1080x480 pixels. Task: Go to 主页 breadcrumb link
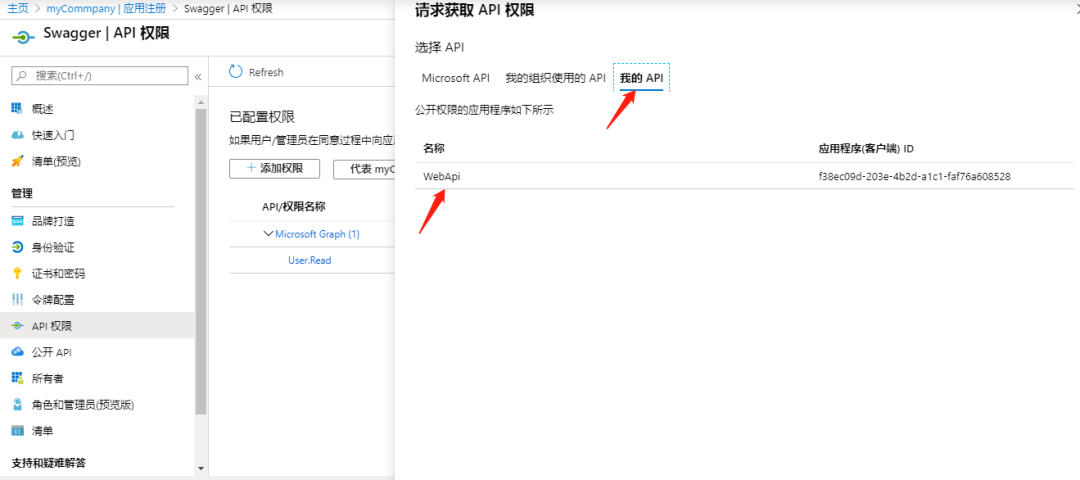tap(18, 8)
